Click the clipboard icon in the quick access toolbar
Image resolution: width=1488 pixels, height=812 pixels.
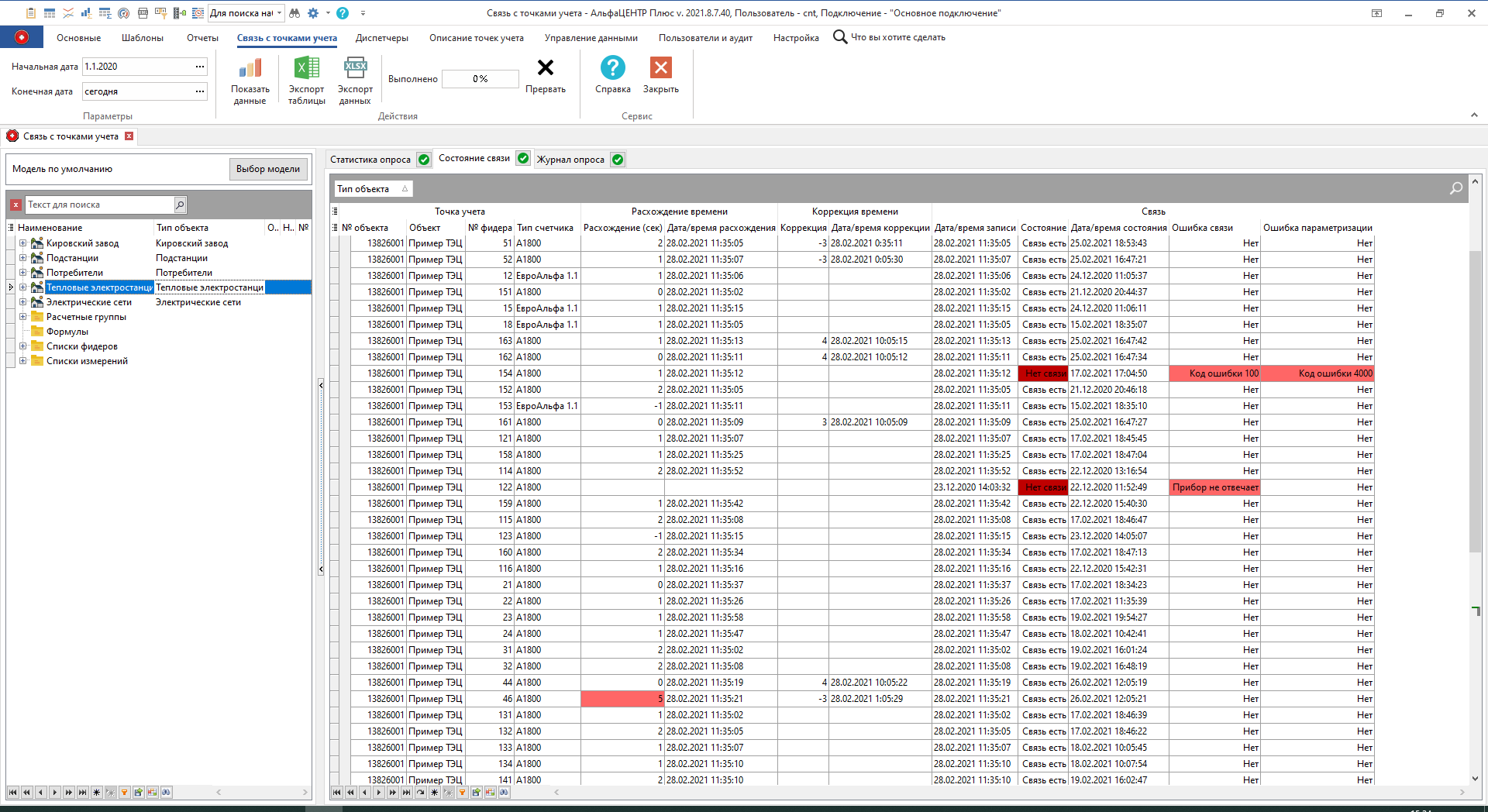[x=31, y=13]
